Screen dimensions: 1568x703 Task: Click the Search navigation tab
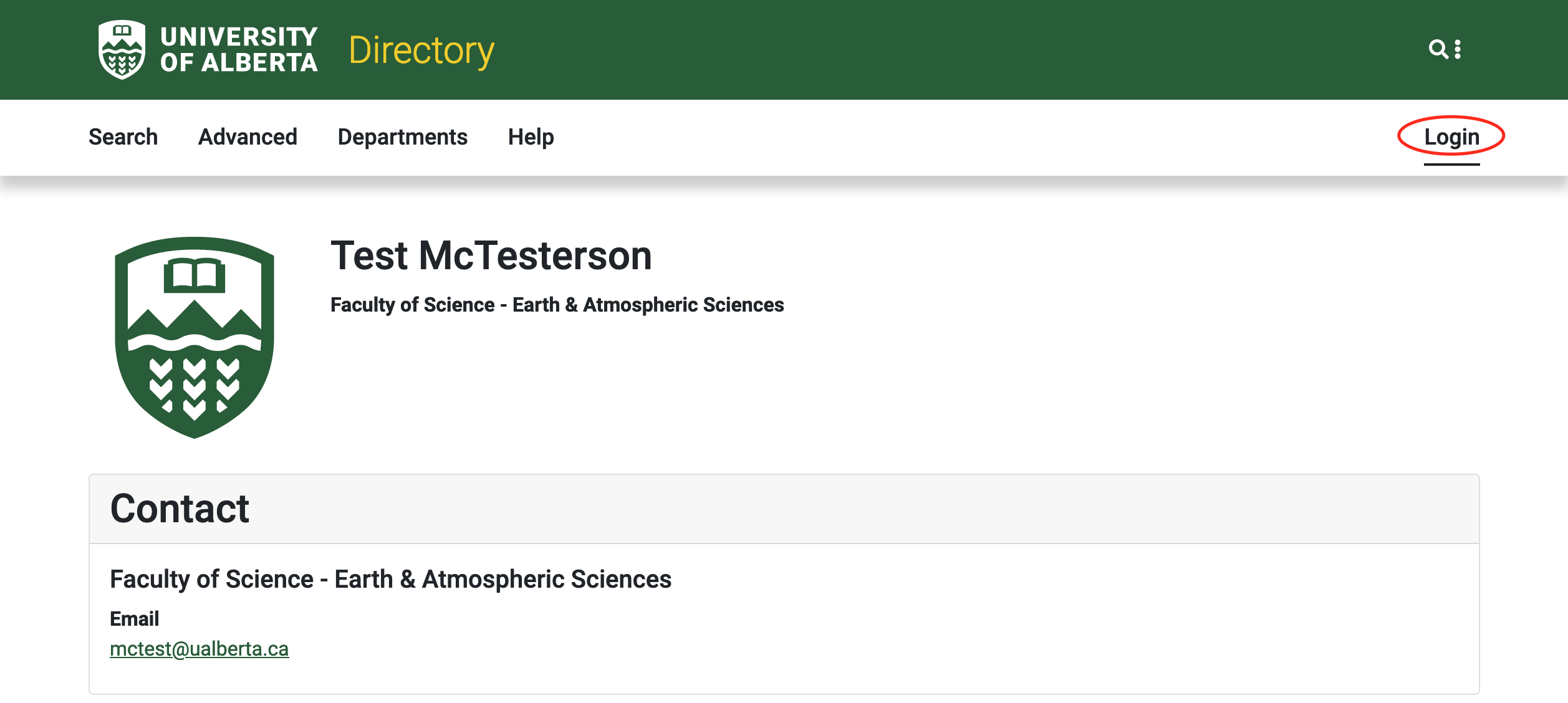(x=122, y=137)
